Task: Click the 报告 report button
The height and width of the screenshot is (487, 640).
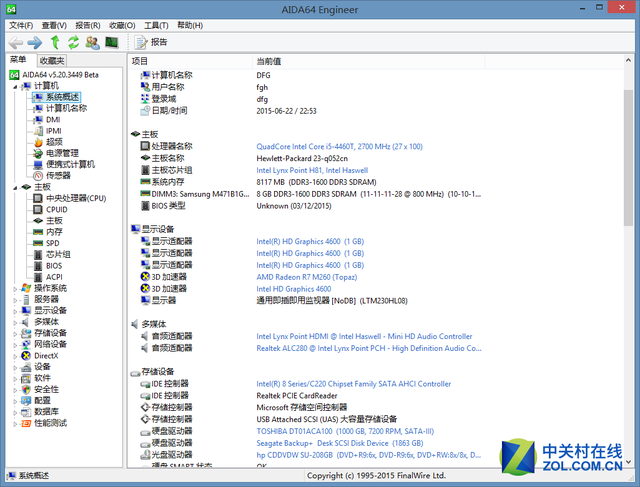Action: 151,42
